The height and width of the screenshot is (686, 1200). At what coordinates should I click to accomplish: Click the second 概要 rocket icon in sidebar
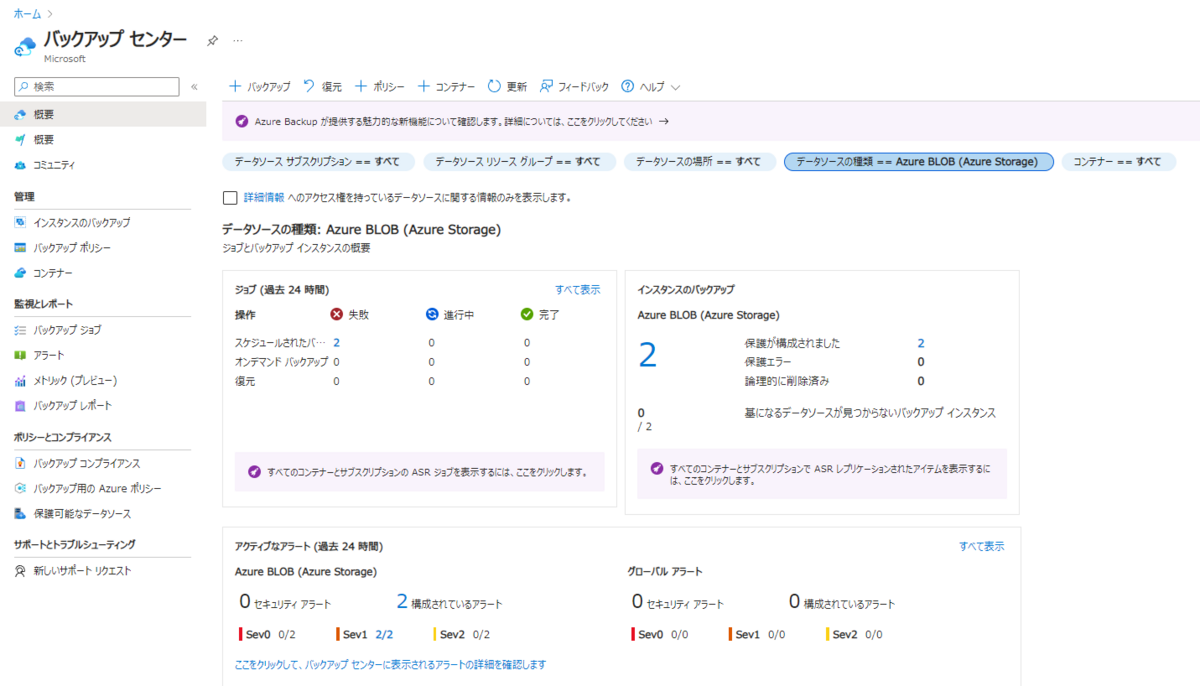20,140
